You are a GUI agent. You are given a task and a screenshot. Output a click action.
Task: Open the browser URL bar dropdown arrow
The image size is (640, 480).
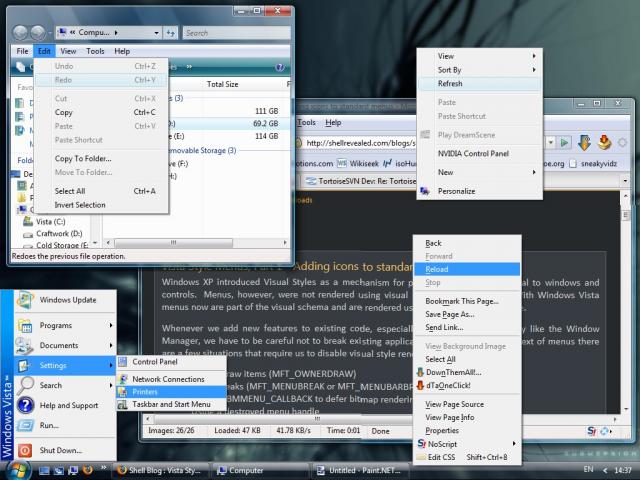click(x=551, y=142)
